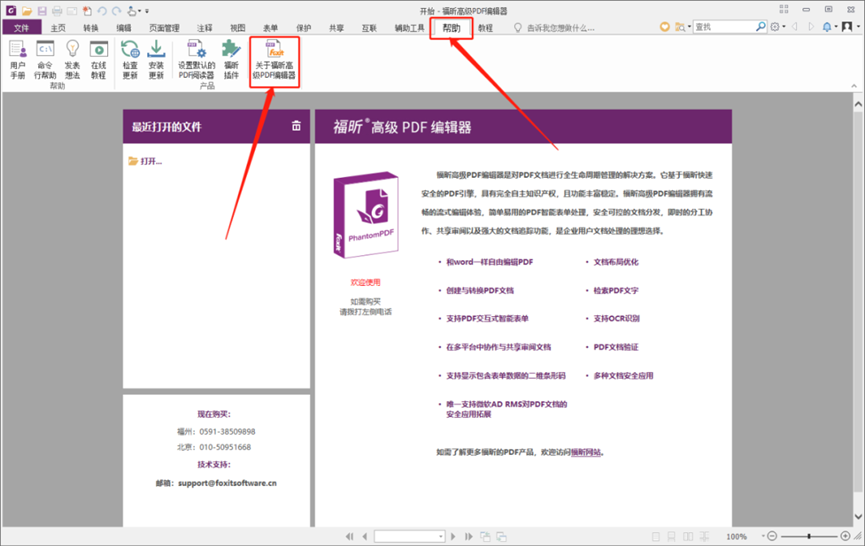The height and width of the screenshot is (546, 865).
Task: Click the 福昕网站 website link
Action: [586, 452]
